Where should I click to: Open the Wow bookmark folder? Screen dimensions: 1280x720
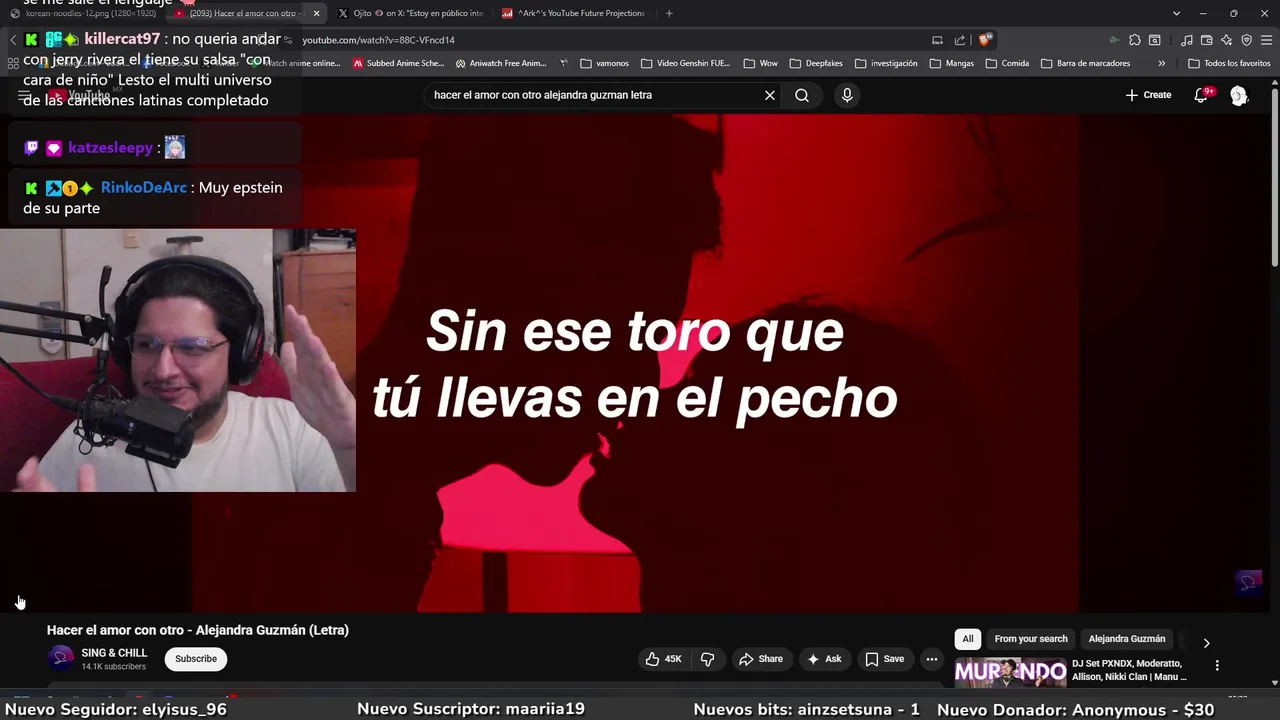(761, 63)
